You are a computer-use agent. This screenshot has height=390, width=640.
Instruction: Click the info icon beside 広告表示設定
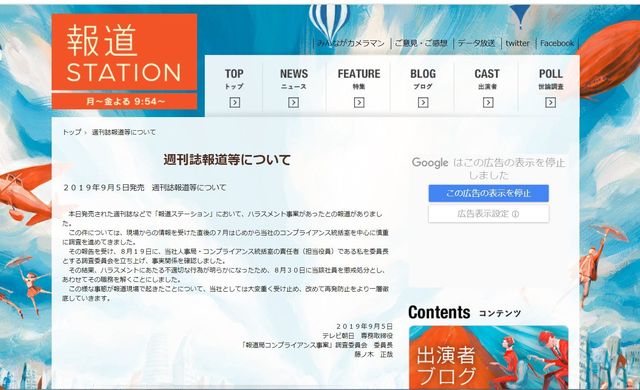[x=516, y=214]
